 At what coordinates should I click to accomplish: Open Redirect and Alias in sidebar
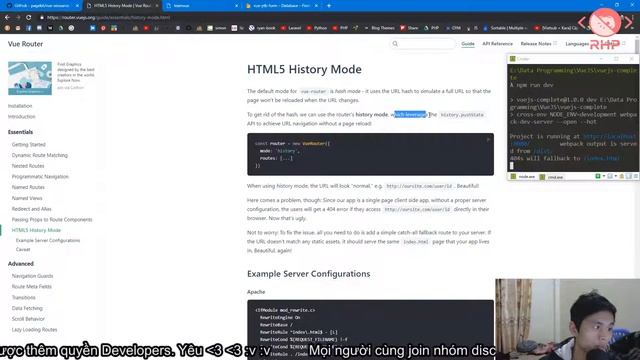coord(31,209)
